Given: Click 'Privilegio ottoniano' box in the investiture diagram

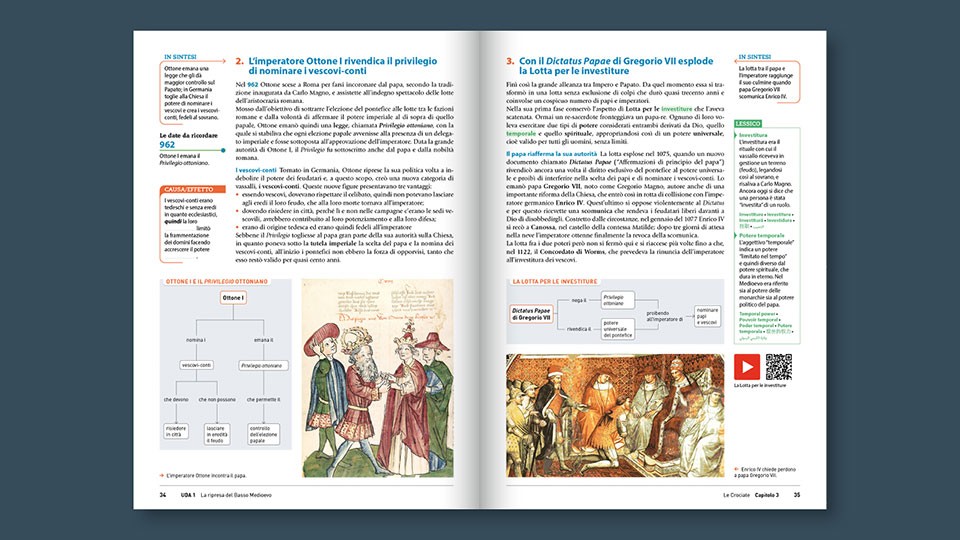Looking at the screenshot, I should point(617,300).
